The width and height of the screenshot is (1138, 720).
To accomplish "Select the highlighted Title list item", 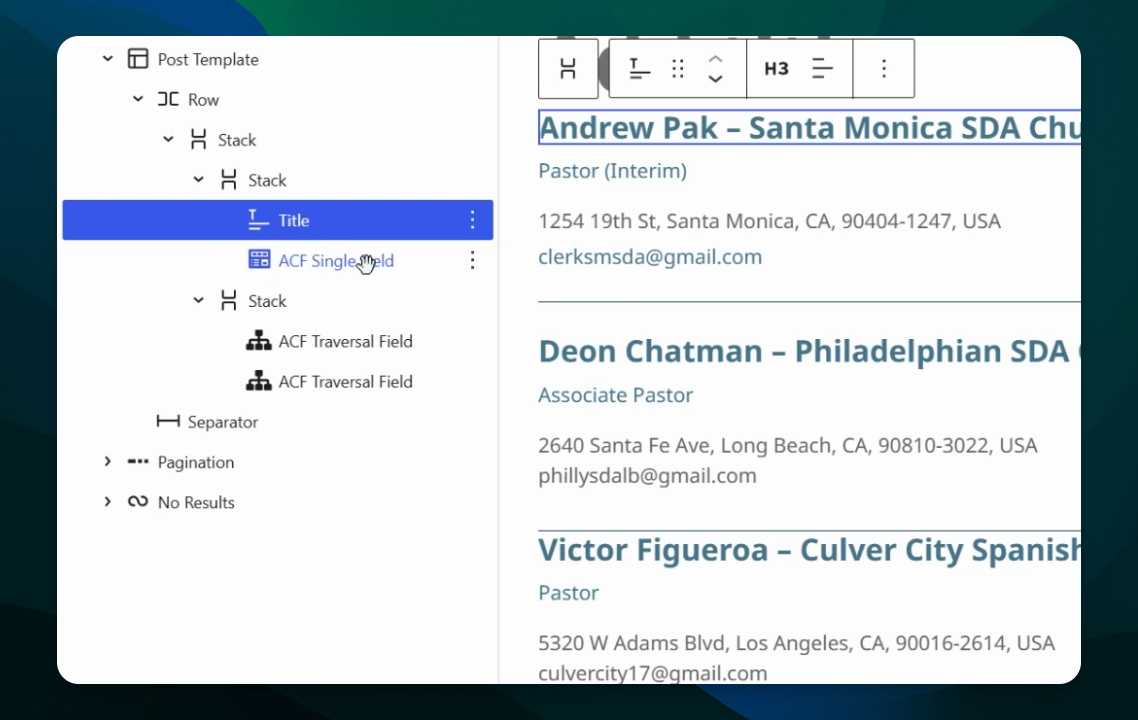I will [x=278, y=220].
